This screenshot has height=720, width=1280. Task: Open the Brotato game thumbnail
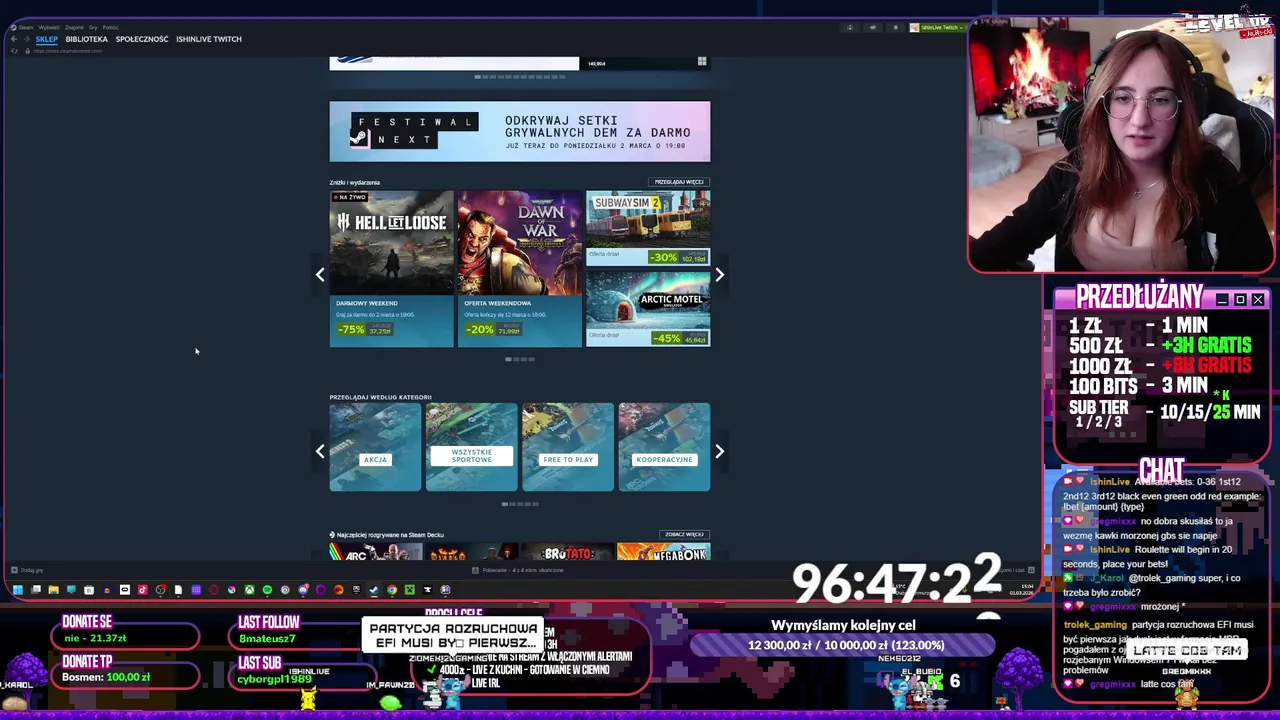pyautogui.click(x=568, y=551)
